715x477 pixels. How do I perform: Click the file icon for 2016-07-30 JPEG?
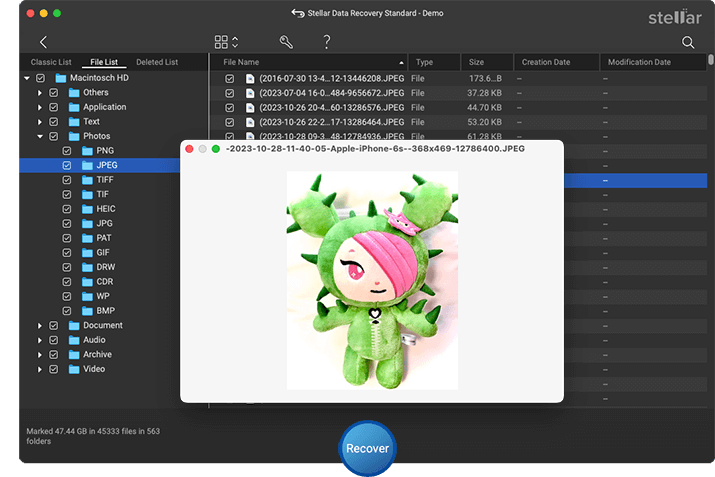[250, 78]
